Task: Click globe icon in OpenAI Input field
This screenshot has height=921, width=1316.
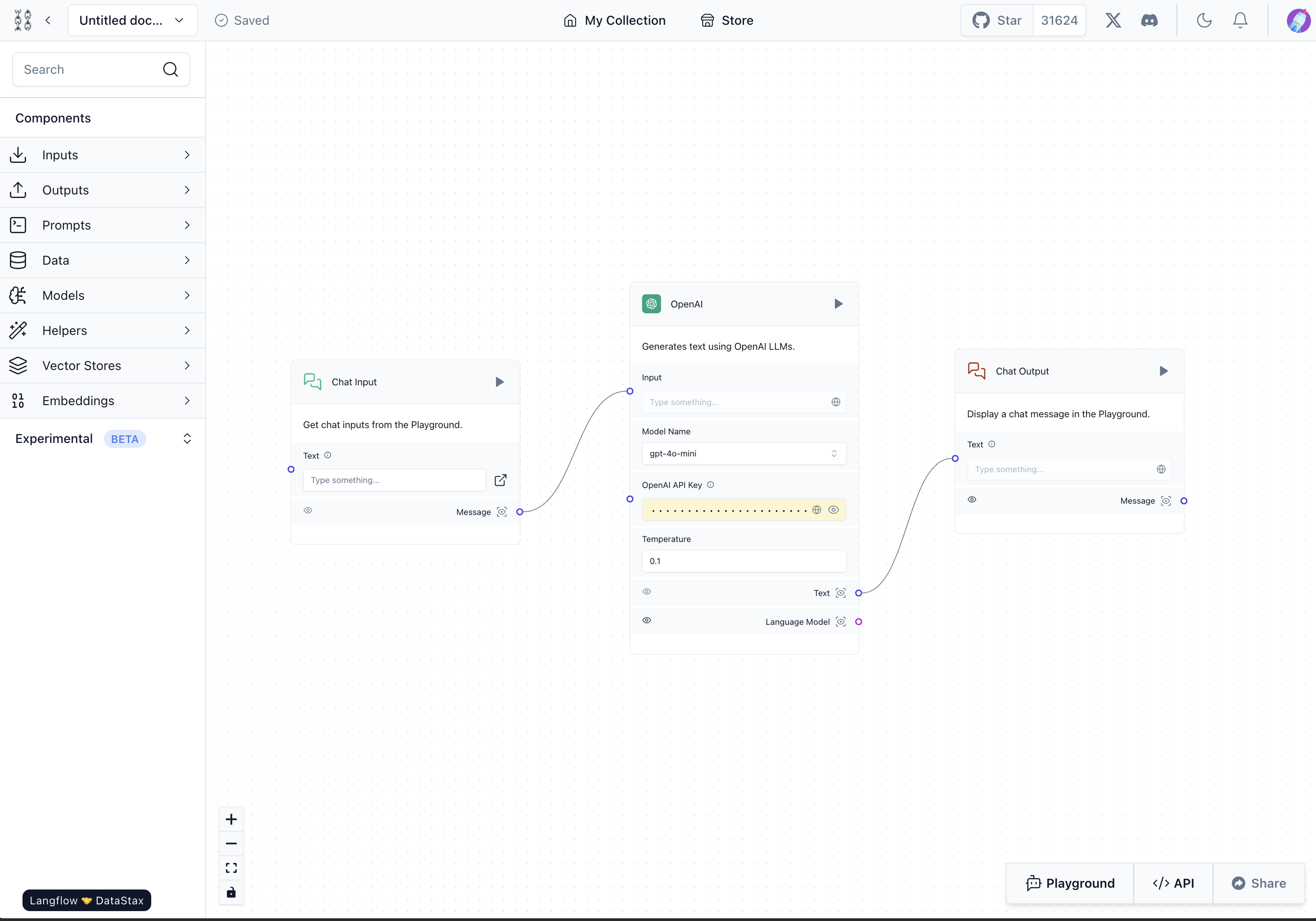Action: tap(836, 402)
